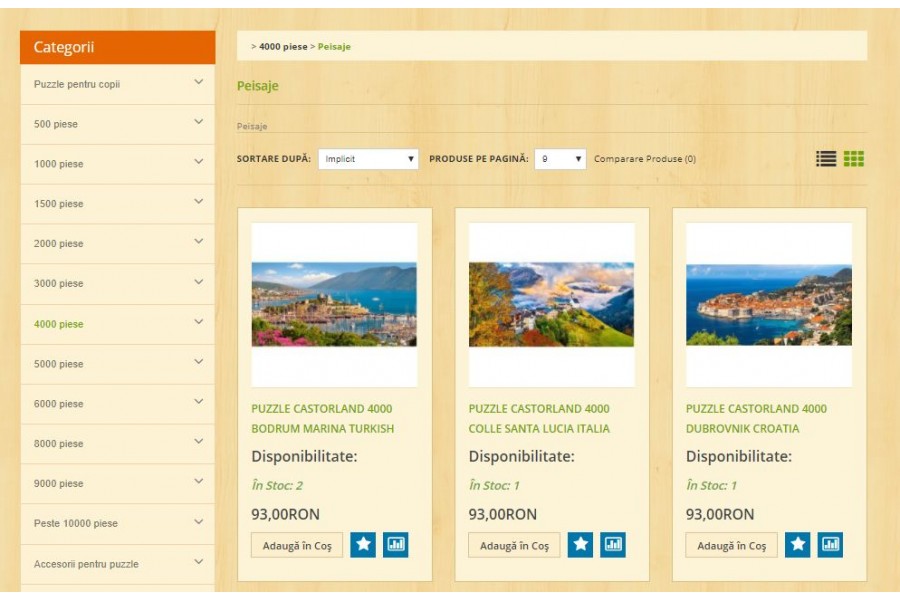This screenshot has height=600, width=900.
Task: Click the Categorii sidebar header
Action: (x=118, y=47)
